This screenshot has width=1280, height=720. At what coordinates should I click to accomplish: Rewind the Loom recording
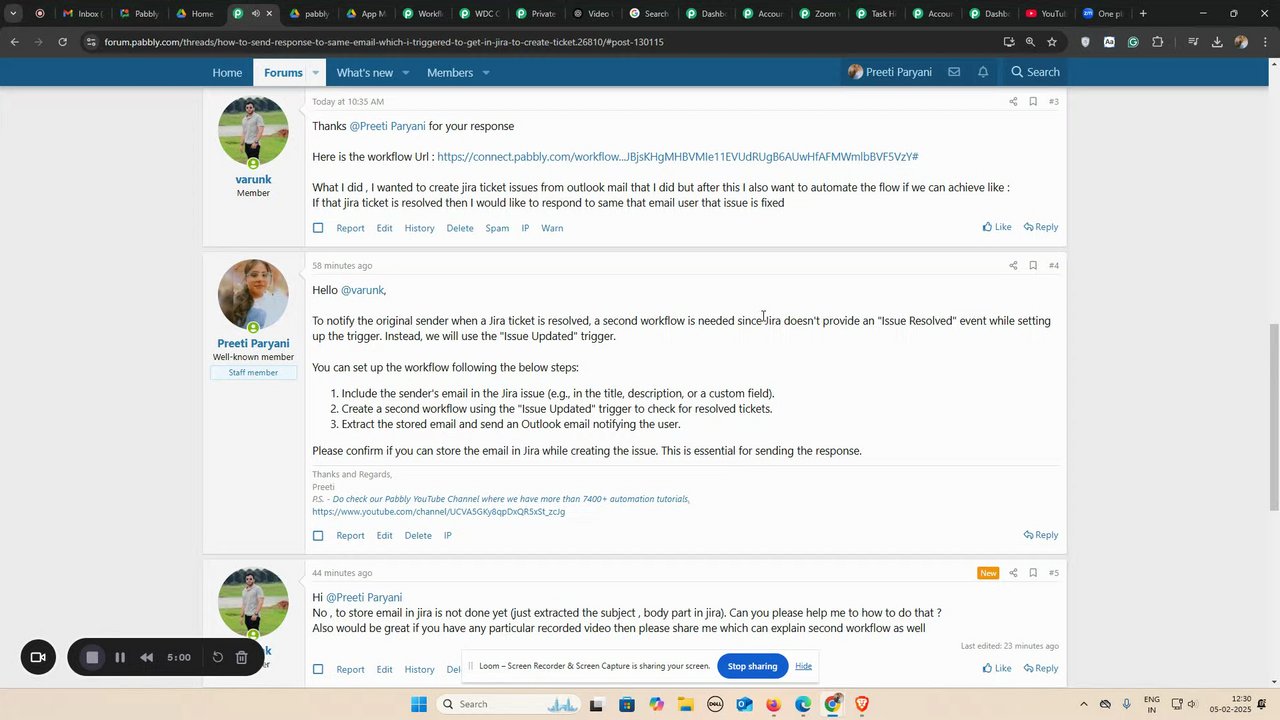click(147, 657)
